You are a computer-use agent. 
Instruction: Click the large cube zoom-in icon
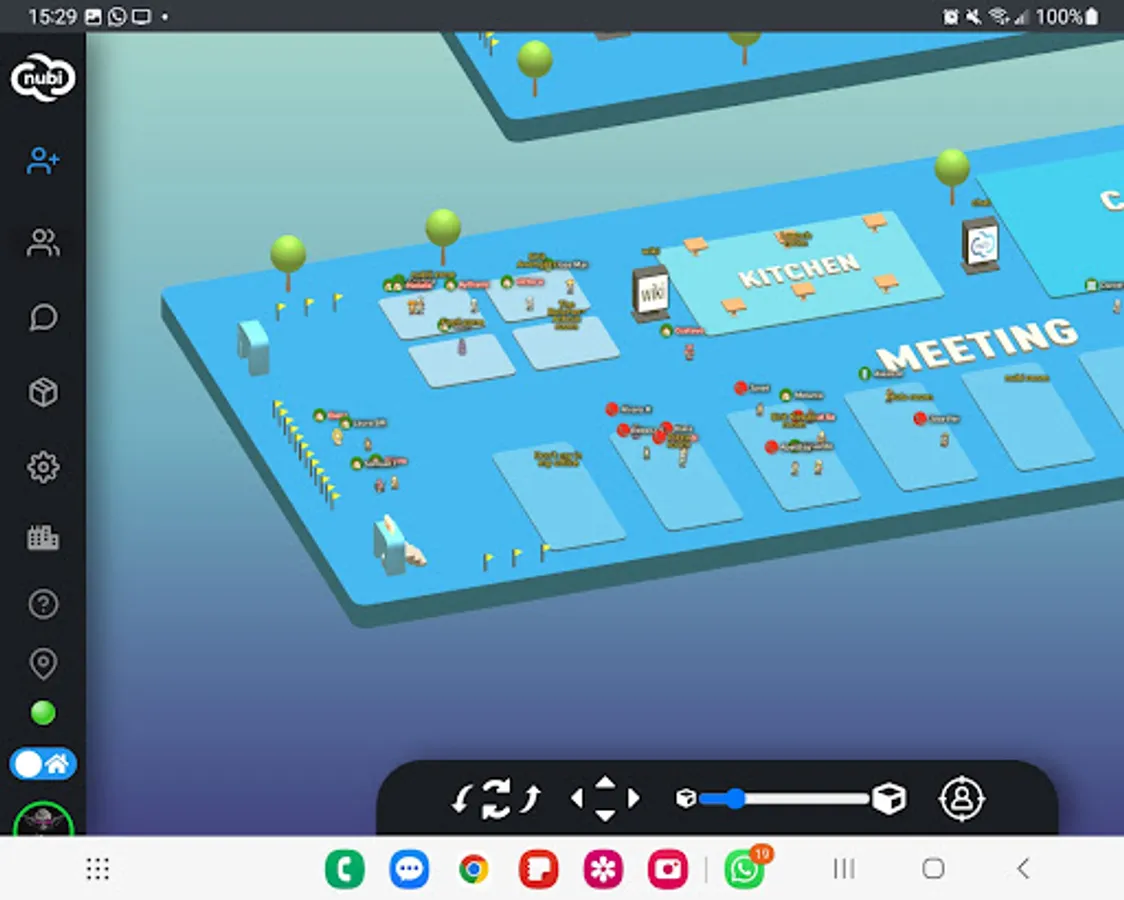point(889,798)
